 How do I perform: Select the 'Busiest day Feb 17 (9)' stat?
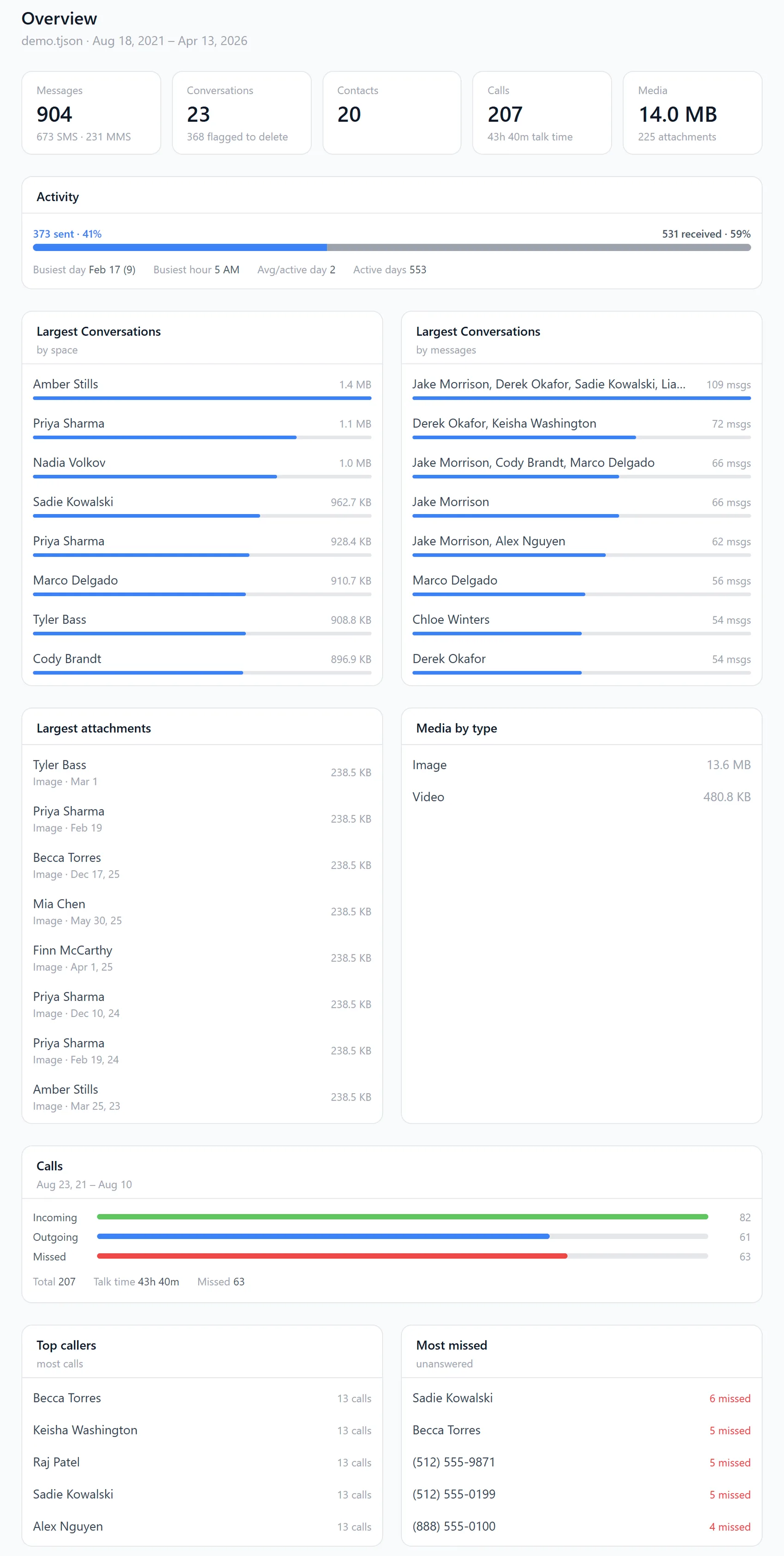(x=84, y=269)
